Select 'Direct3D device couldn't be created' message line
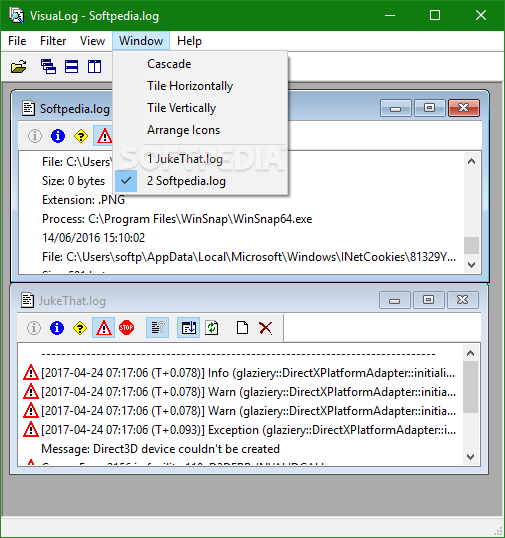Viewport: 505px width, 538px height. [160, 449]
